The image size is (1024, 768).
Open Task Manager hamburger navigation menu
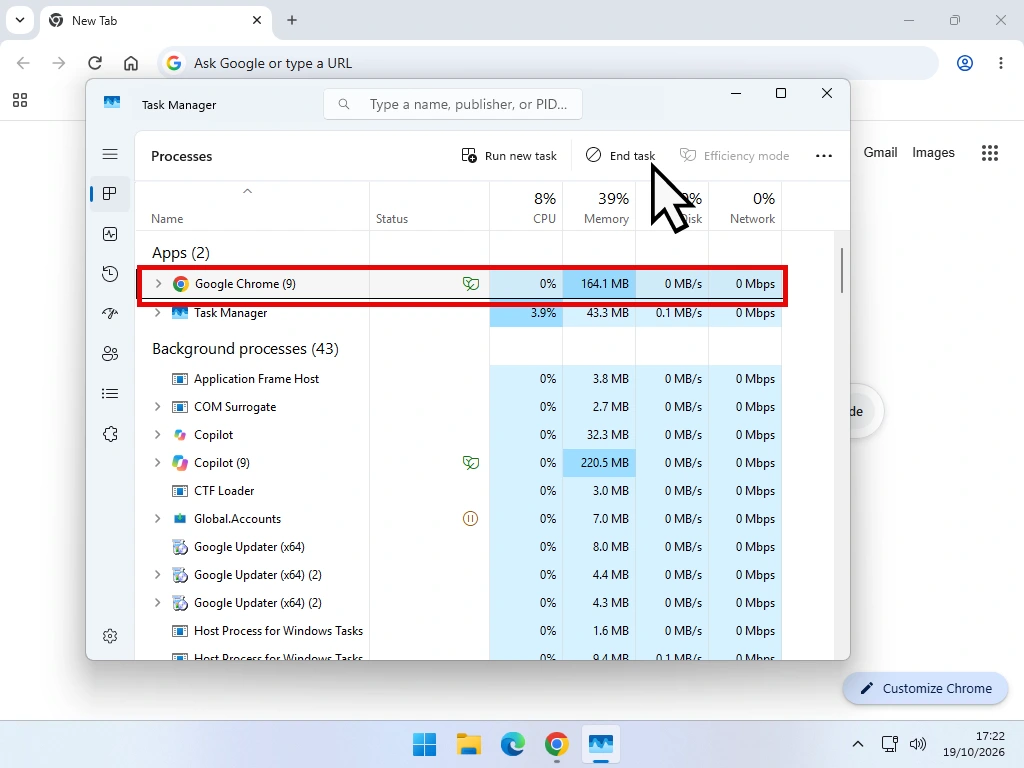click(x=110, y=154)
